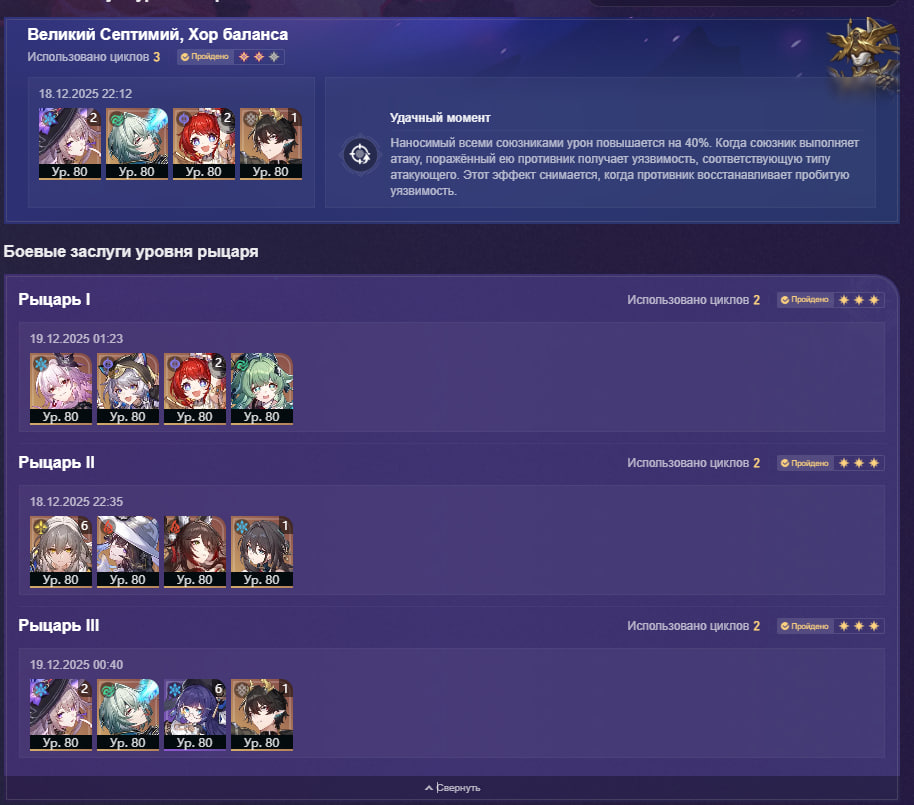Click green-haired fourth character in Рыцарь I

click(x=262, y=388)
